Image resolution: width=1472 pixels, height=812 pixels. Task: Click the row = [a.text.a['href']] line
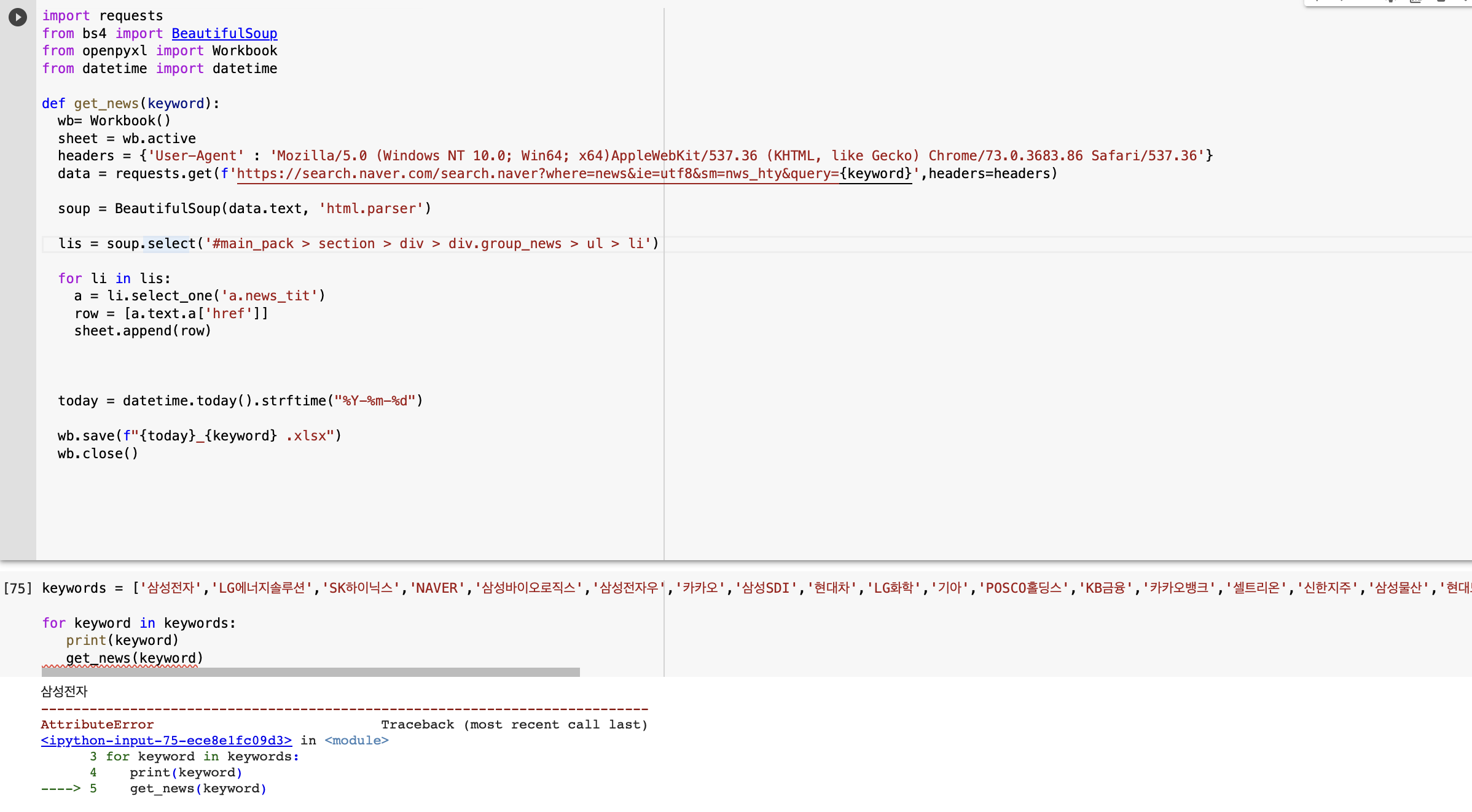point(171,314)
